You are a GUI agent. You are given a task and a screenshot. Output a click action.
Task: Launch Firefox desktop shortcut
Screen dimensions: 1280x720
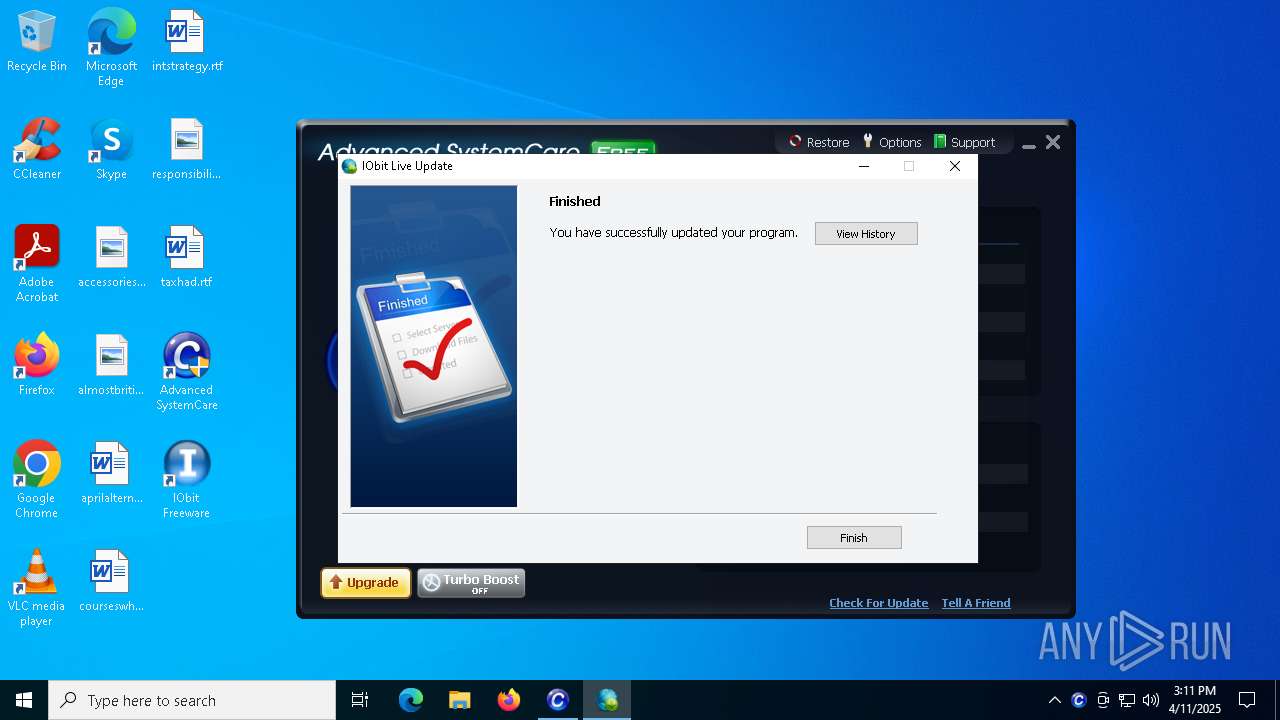click(37, 365)
